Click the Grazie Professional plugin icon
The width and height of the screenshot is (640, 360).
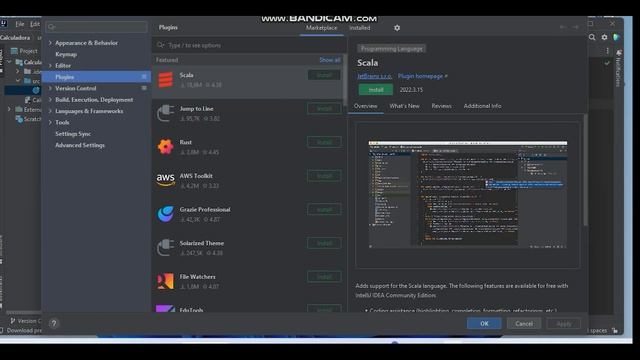pyautogui.click(x=165, y=214)
